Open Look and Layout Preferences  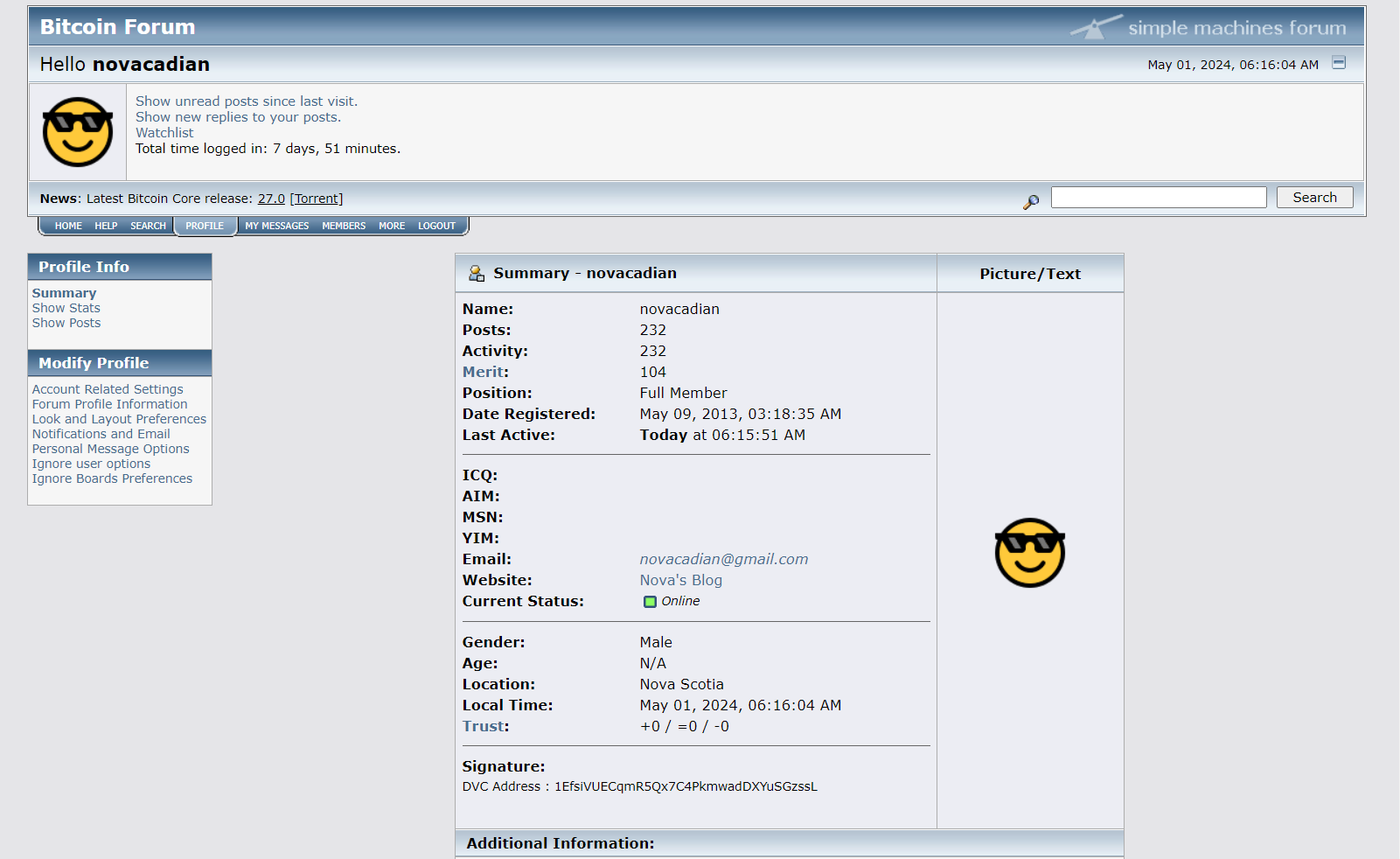[x=120, y=419]
